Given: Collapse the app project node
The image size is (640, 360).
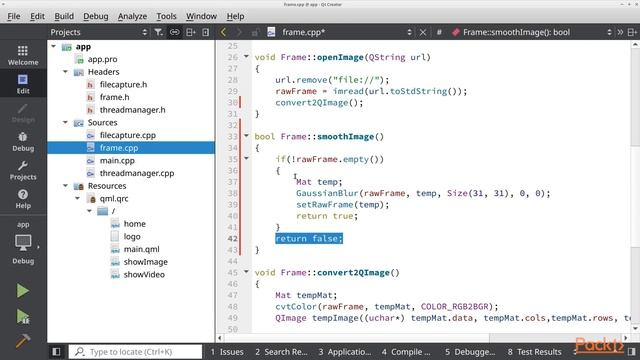Looking at the screenshot, I should 53,47.
